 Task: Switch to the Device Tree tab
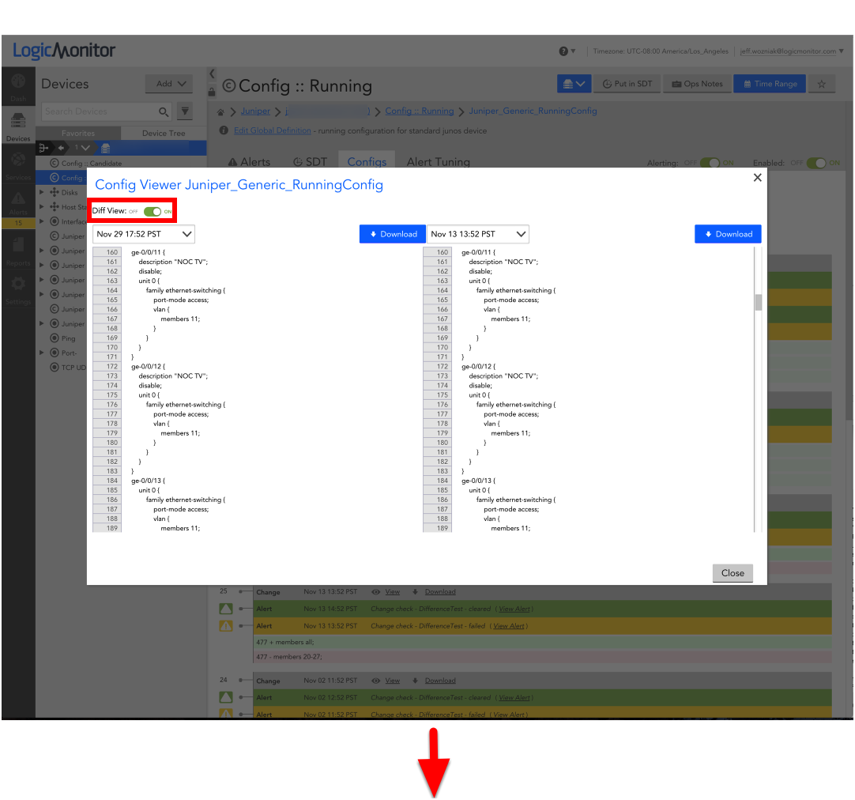coord(163,133)
